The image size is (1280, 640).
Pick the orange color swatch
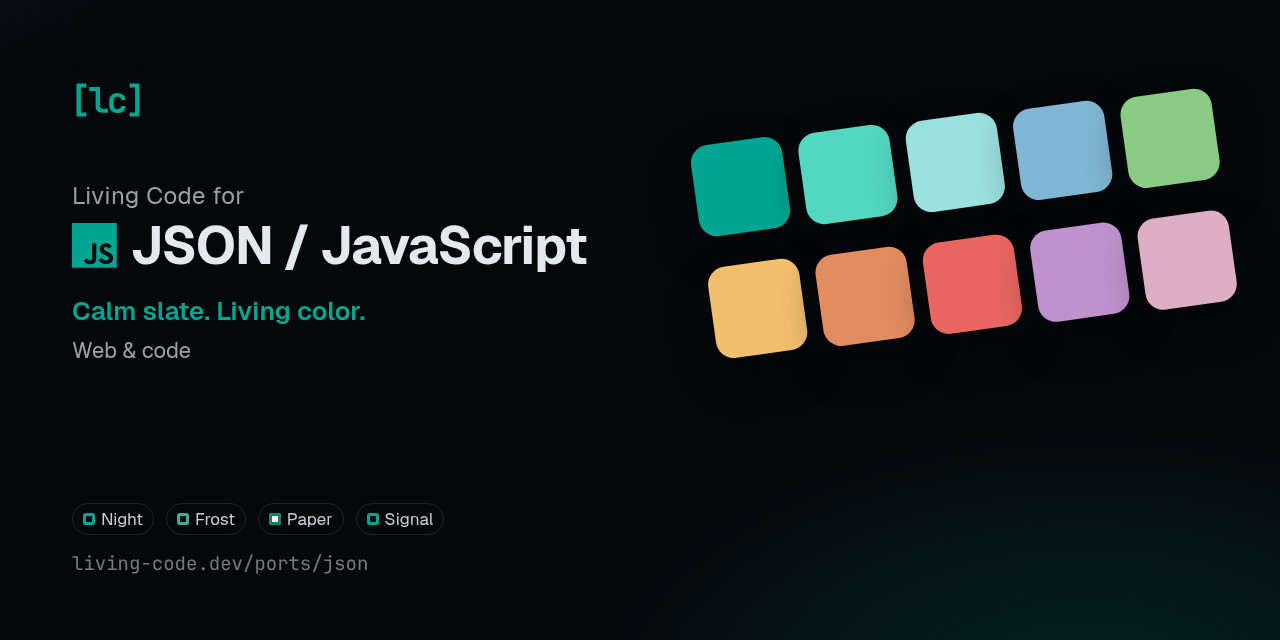pyautogui.click(x=865, y=296)
